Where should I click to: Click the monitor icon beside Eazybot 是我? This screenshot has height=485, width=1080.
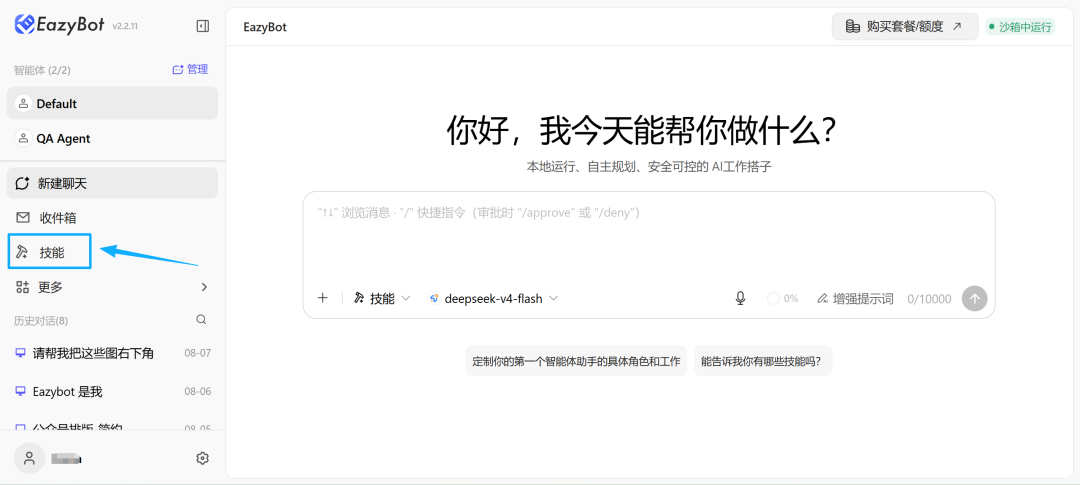coord(20,391)
